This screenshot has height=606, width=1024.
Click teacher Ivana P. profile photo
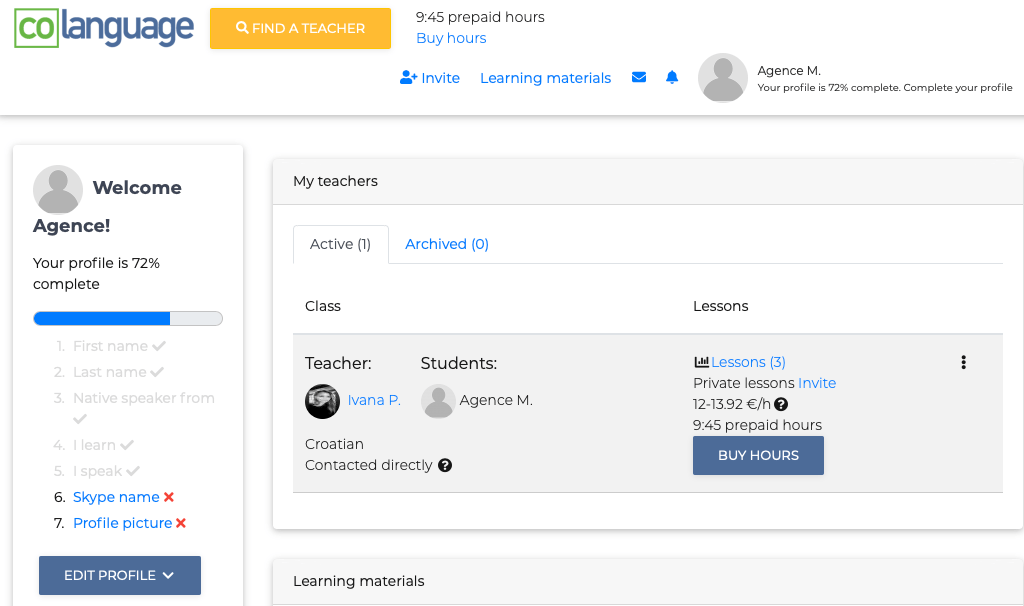(322, 401)
